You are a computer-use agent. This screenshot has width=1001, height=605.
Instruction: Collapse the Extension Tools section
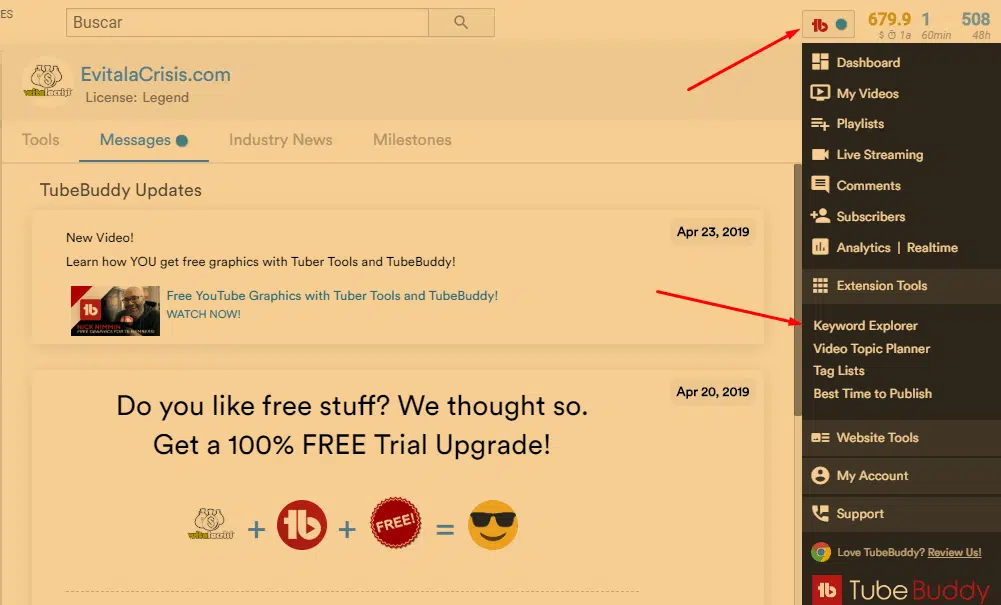point(901,285)
